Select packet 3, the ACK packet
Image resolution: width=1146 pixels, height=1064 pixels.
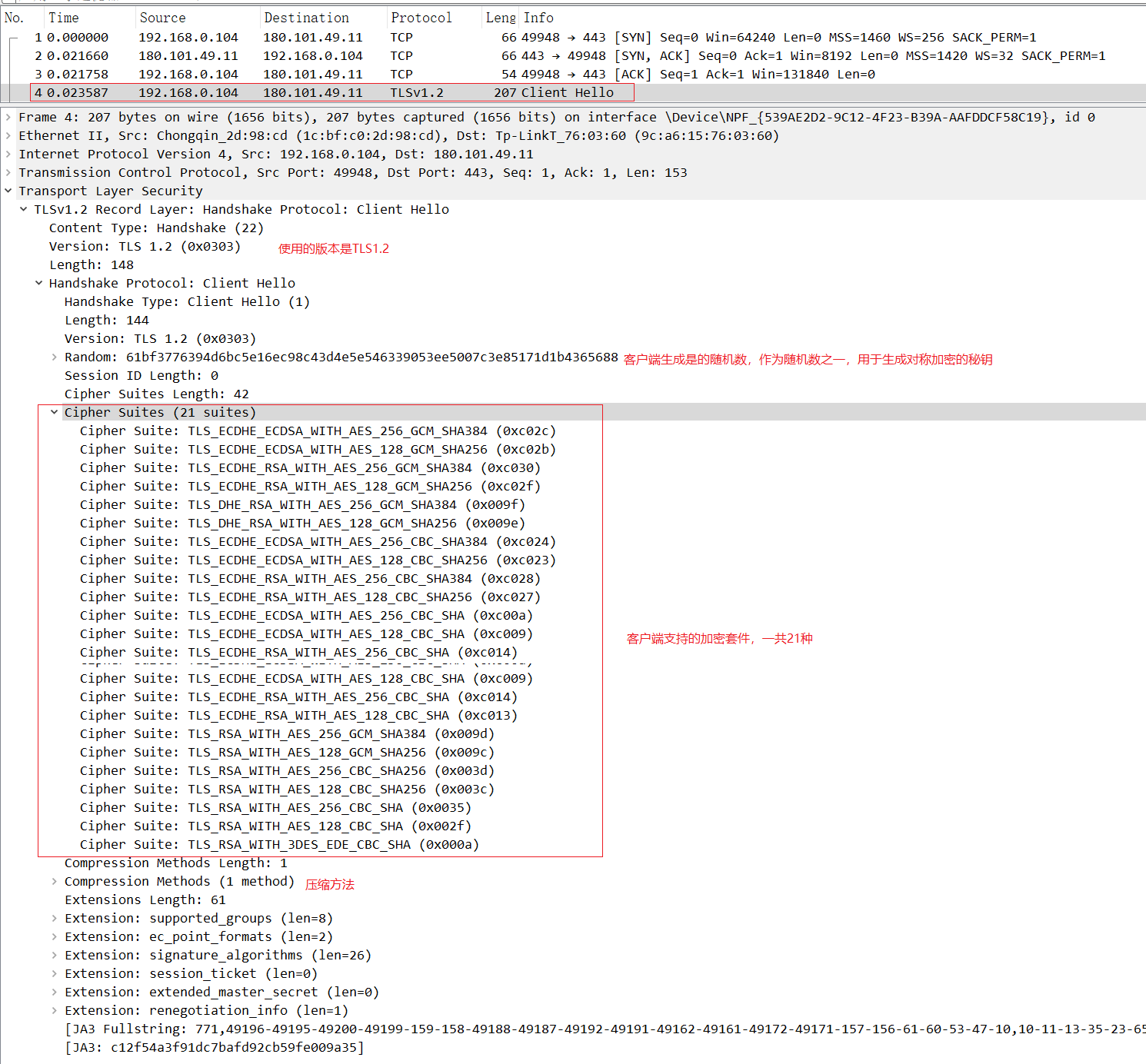pos(573,75)
